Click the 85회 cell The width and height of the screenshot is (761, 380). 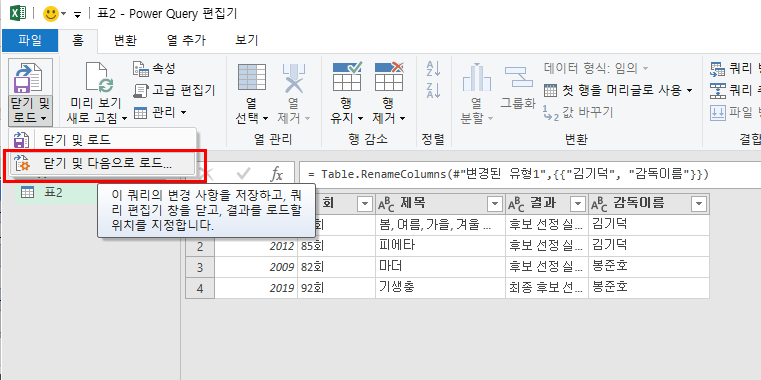click(x=336, y=246)
